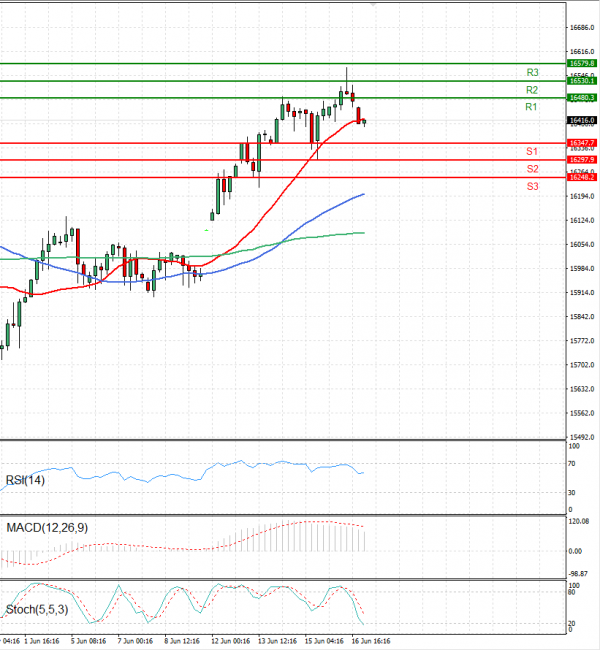The height and width of the screenshot is (650, 600).
Task: Click the 15772.0 price axis value
Action: coord(582,341)
